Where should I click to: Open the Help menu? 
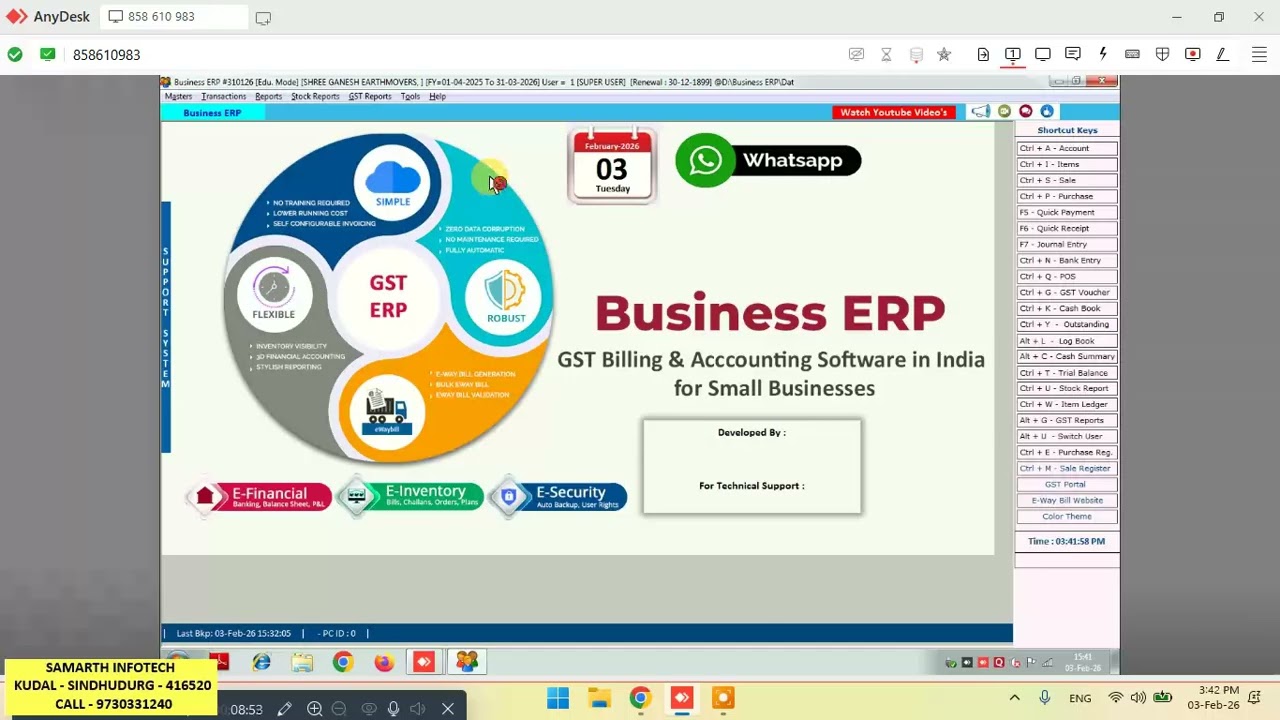(x=437, y=97)
